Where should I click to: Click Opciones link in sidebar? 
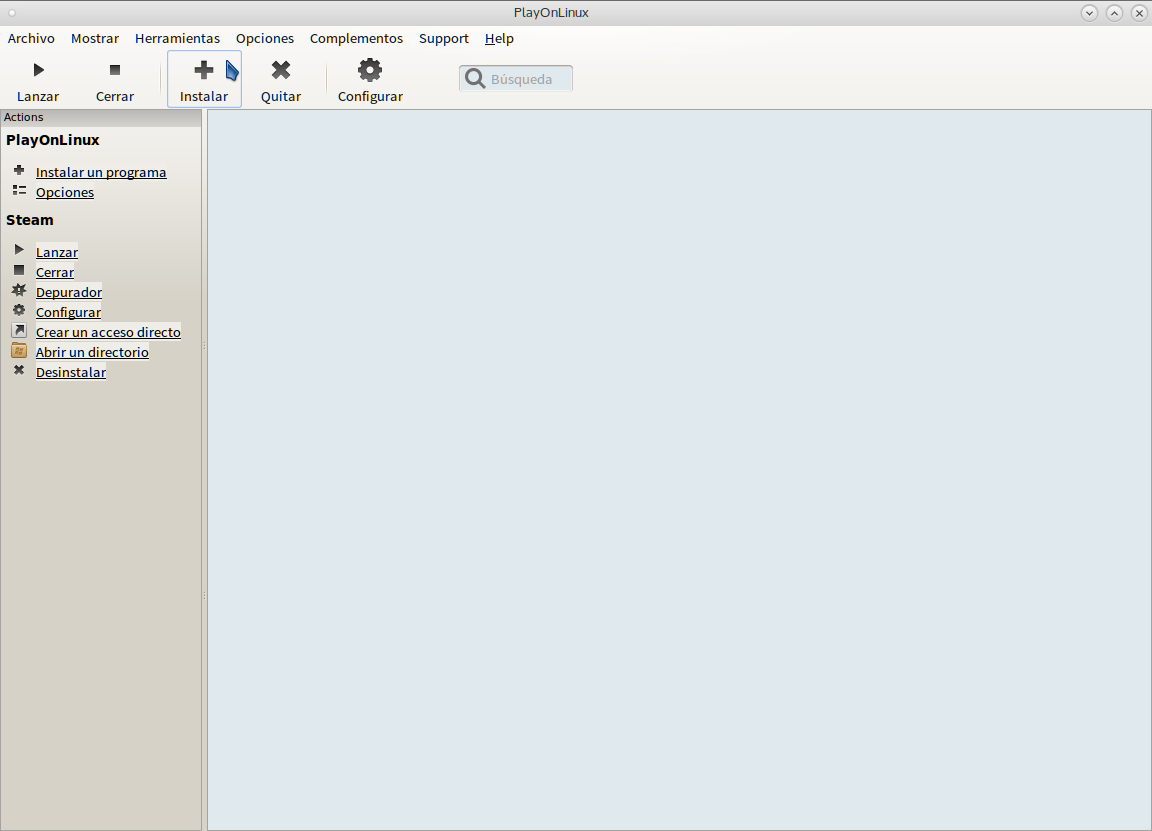pos(65,192)
